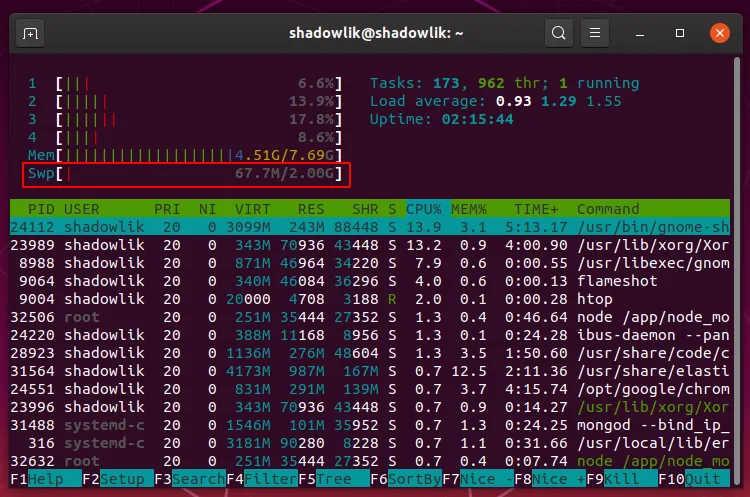Click F6 SortBy in htop footer
The width and height of the screenshot is (750, 497).
coord(406,479)
